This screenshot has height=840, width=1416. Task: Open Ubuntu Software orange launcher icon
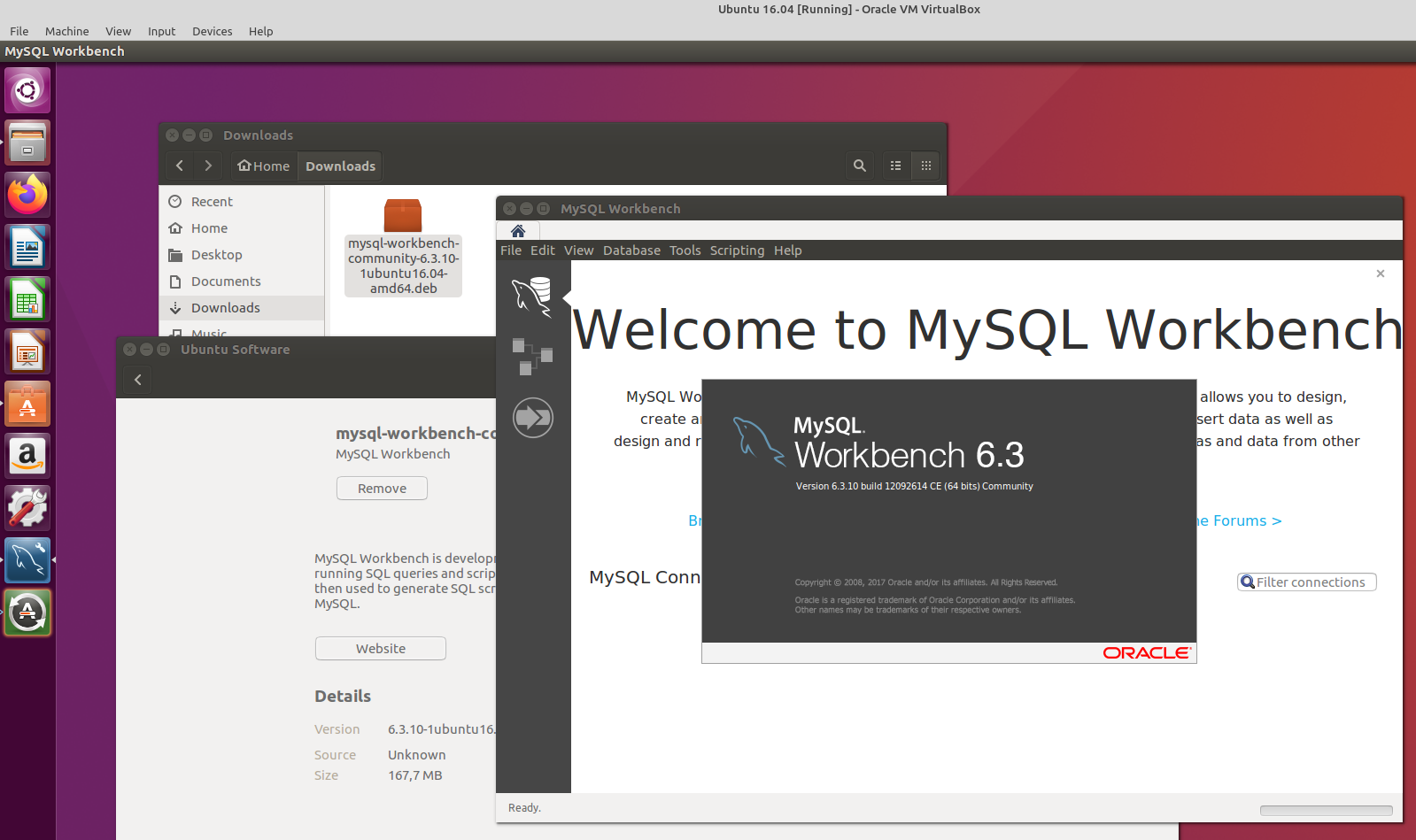[27, 404]
